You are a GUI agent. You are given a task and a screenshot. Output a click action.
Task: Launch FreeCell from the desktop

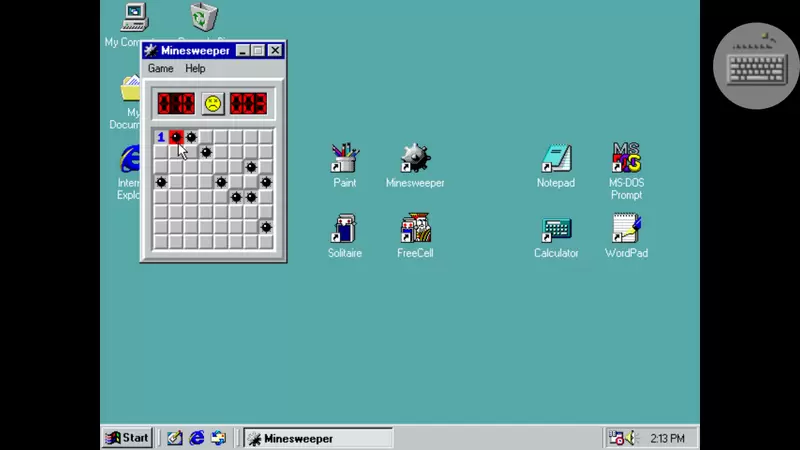pyautogui.click(x=415, y=229)
